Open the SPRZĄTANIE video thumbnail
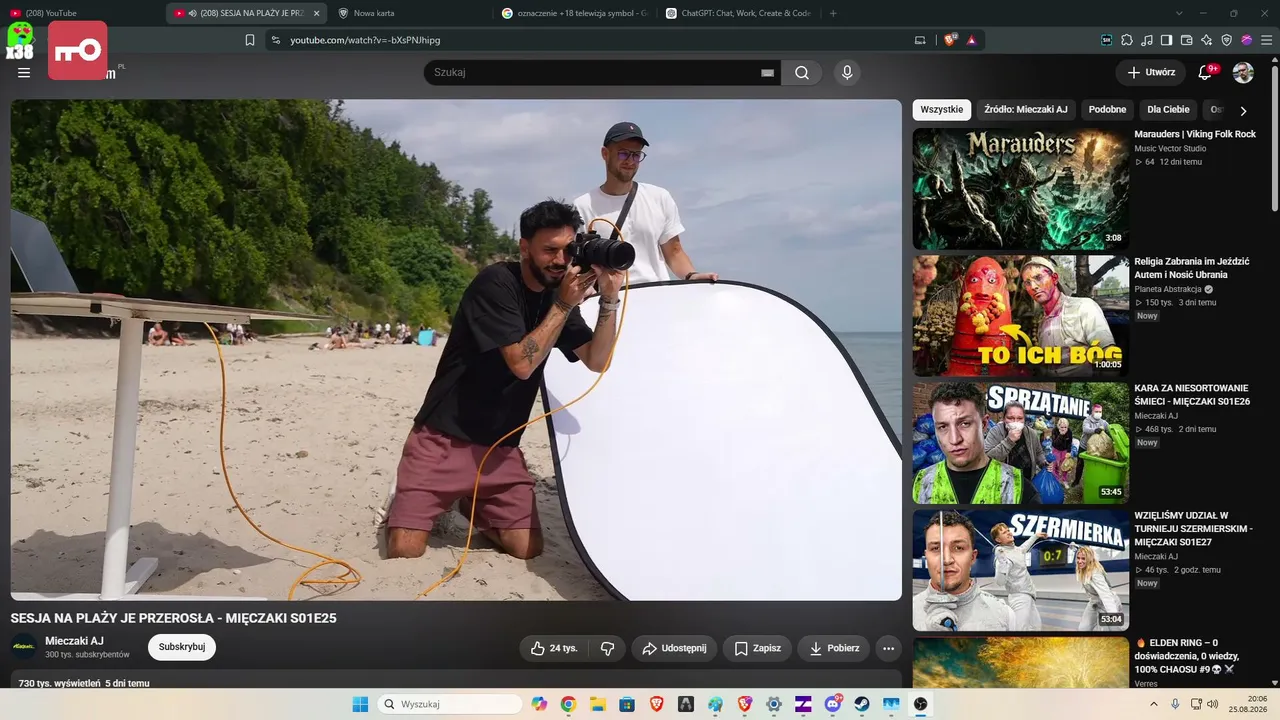Screen dimensions: 1280x720 1021,443
